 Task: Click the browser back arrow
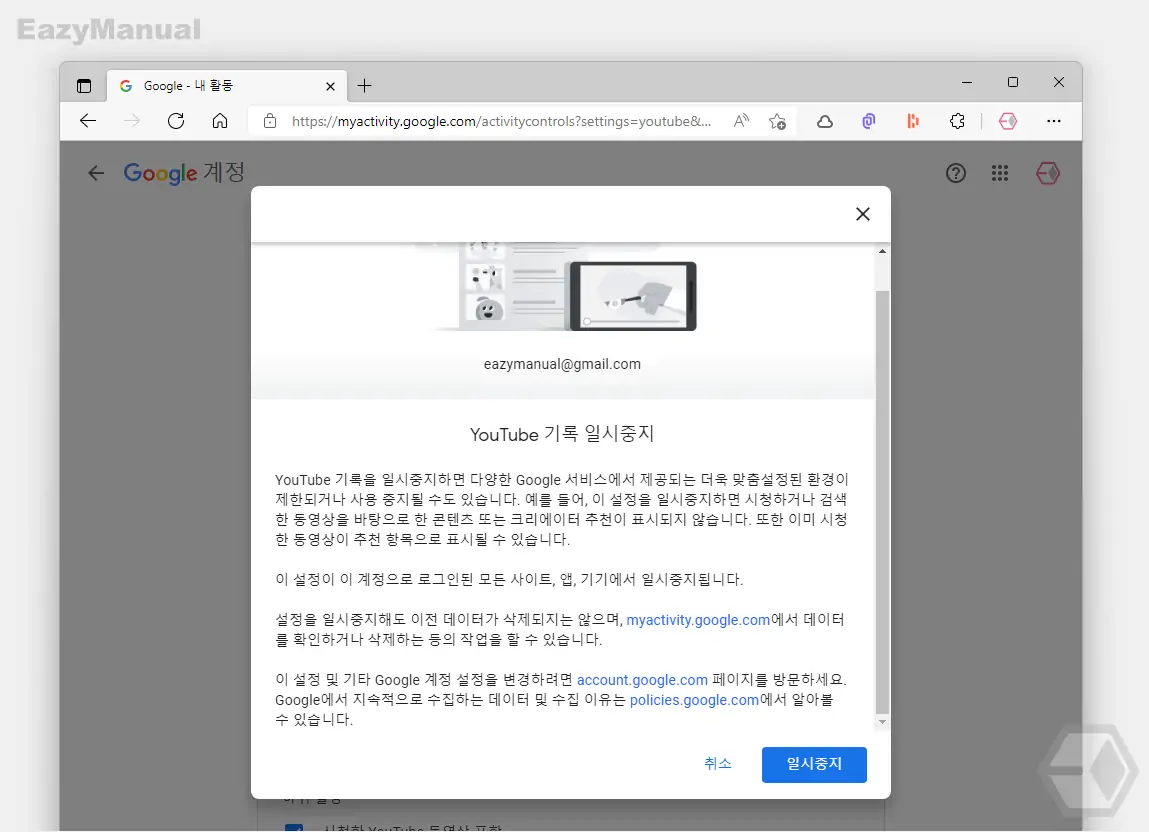pyautogui.click(x=88, y=121)
